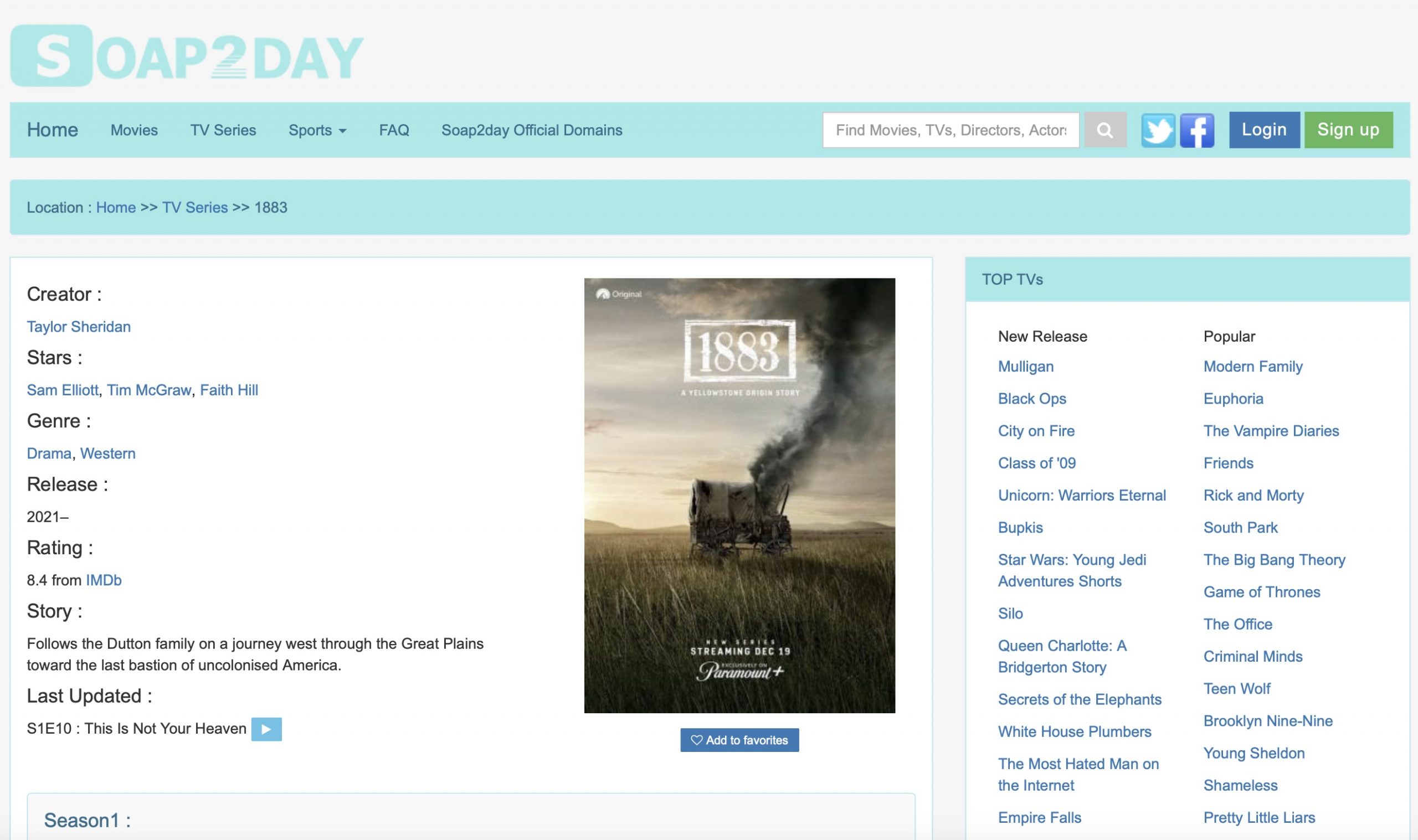Screen dimensions: 1418x840
Task: Expand the Sports dropdown menu
Action: pyautogui.click(x=317, y=130)
